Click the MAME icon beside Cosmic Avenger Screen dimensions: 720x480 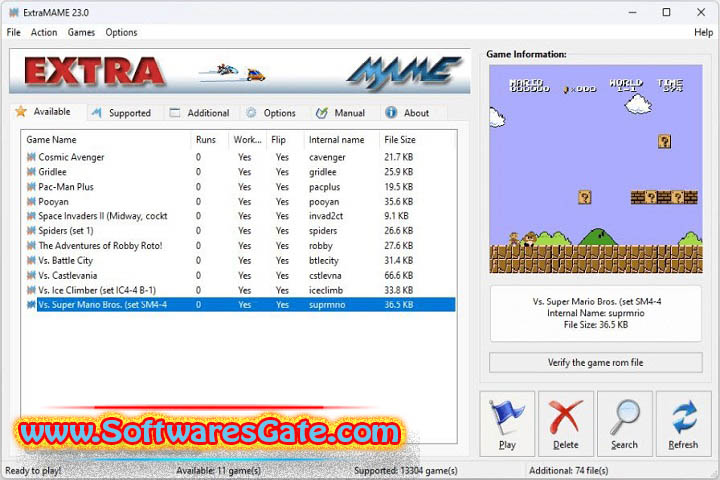tap(31, 157)
